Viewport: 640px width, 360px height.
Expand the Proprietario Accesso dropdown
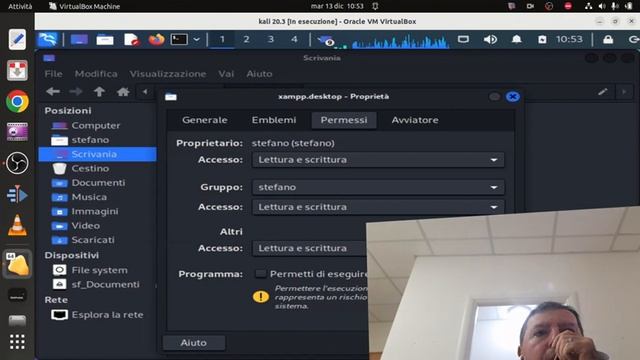pos(378,160)
